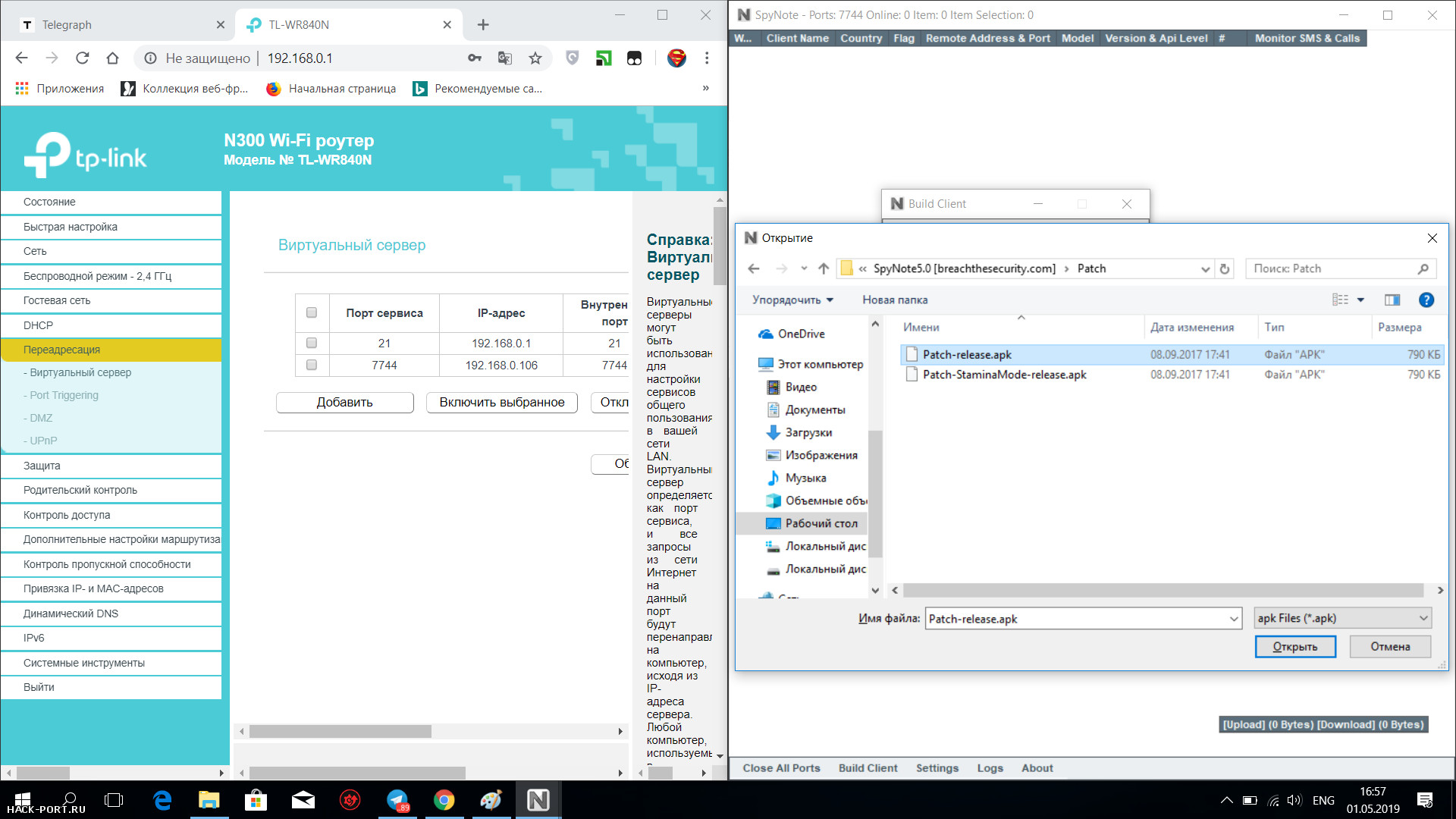Click Отмена button

tap(1390, 647)
